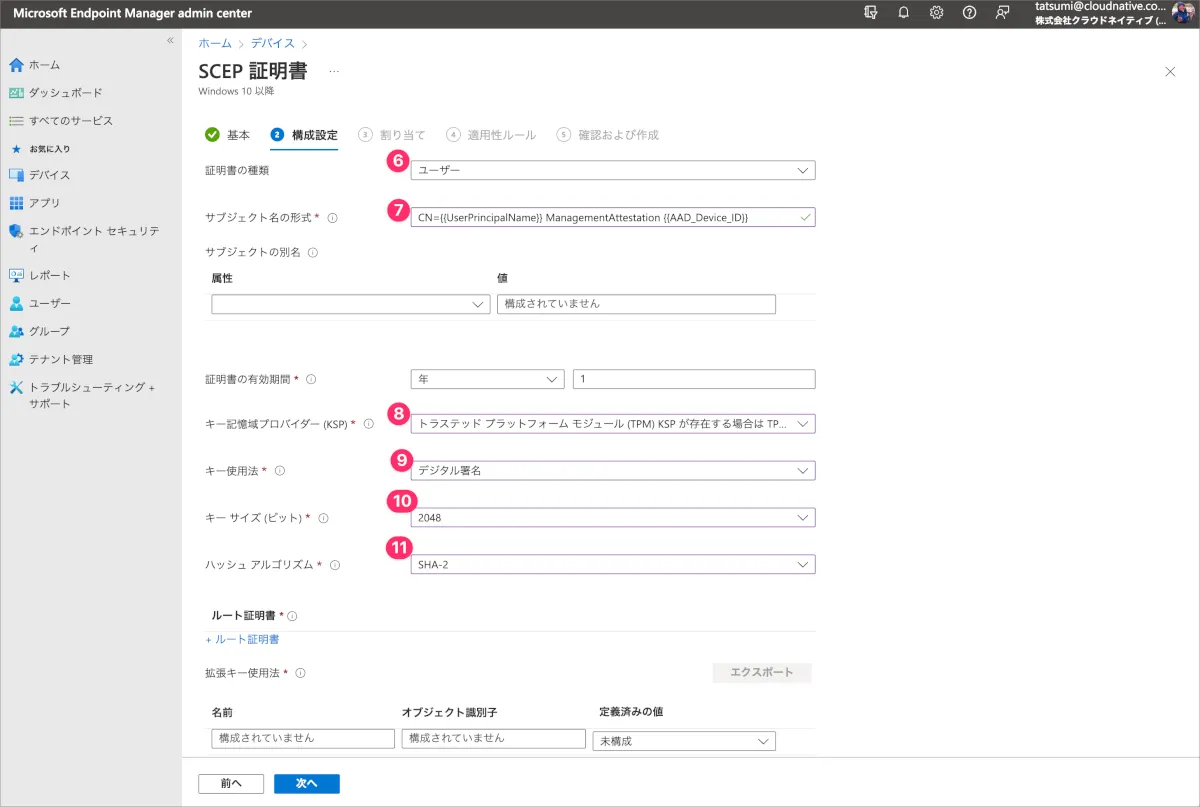The width and height of the screenshot is (1200, 807).
Task: Collapse the left sidebar with chevron icon
Action: point(170,41)
